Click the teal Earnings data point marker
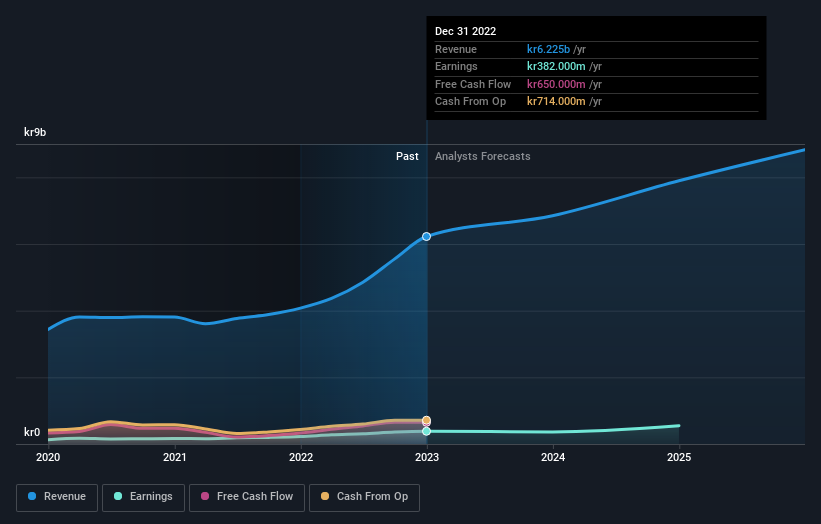 427,431
